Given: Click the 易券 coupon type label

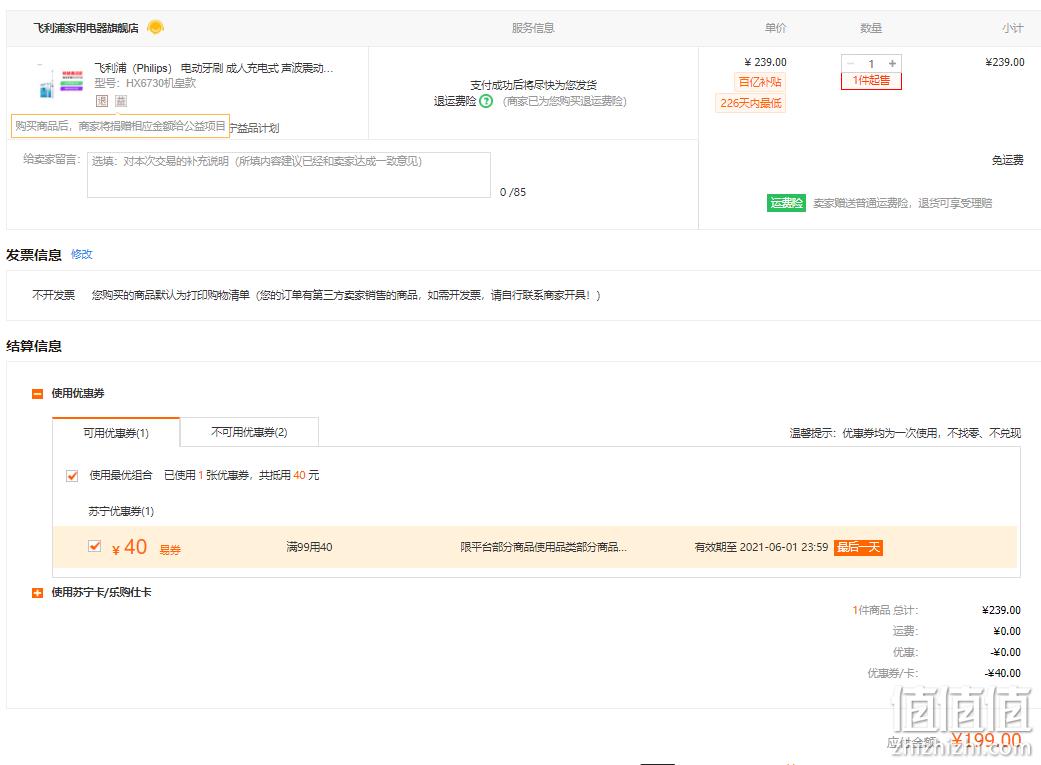Looking at the screenshot, I should tap(170, 550).
